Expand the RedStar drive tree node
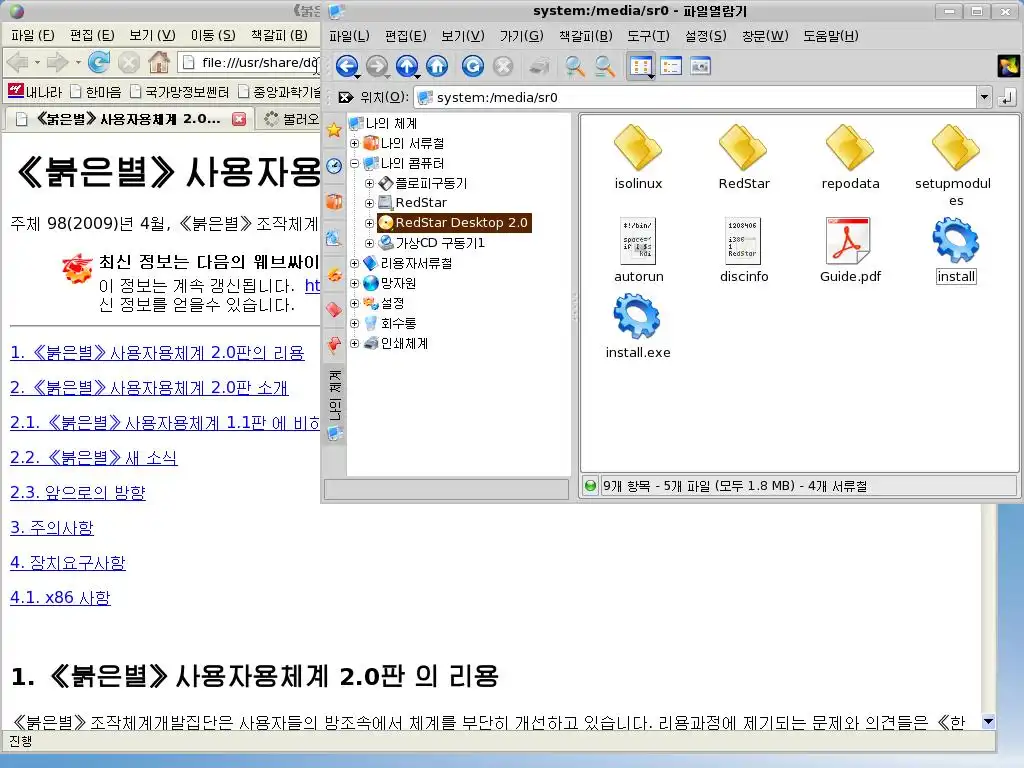The width and height of the screenshot is (1024, 768). pos(370,203)
